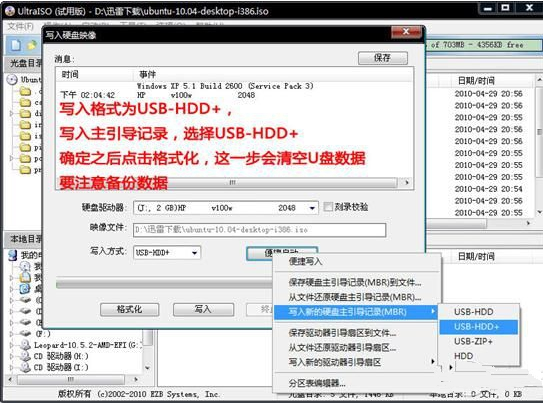Select CD drive (H:) icon

point(25,356)
